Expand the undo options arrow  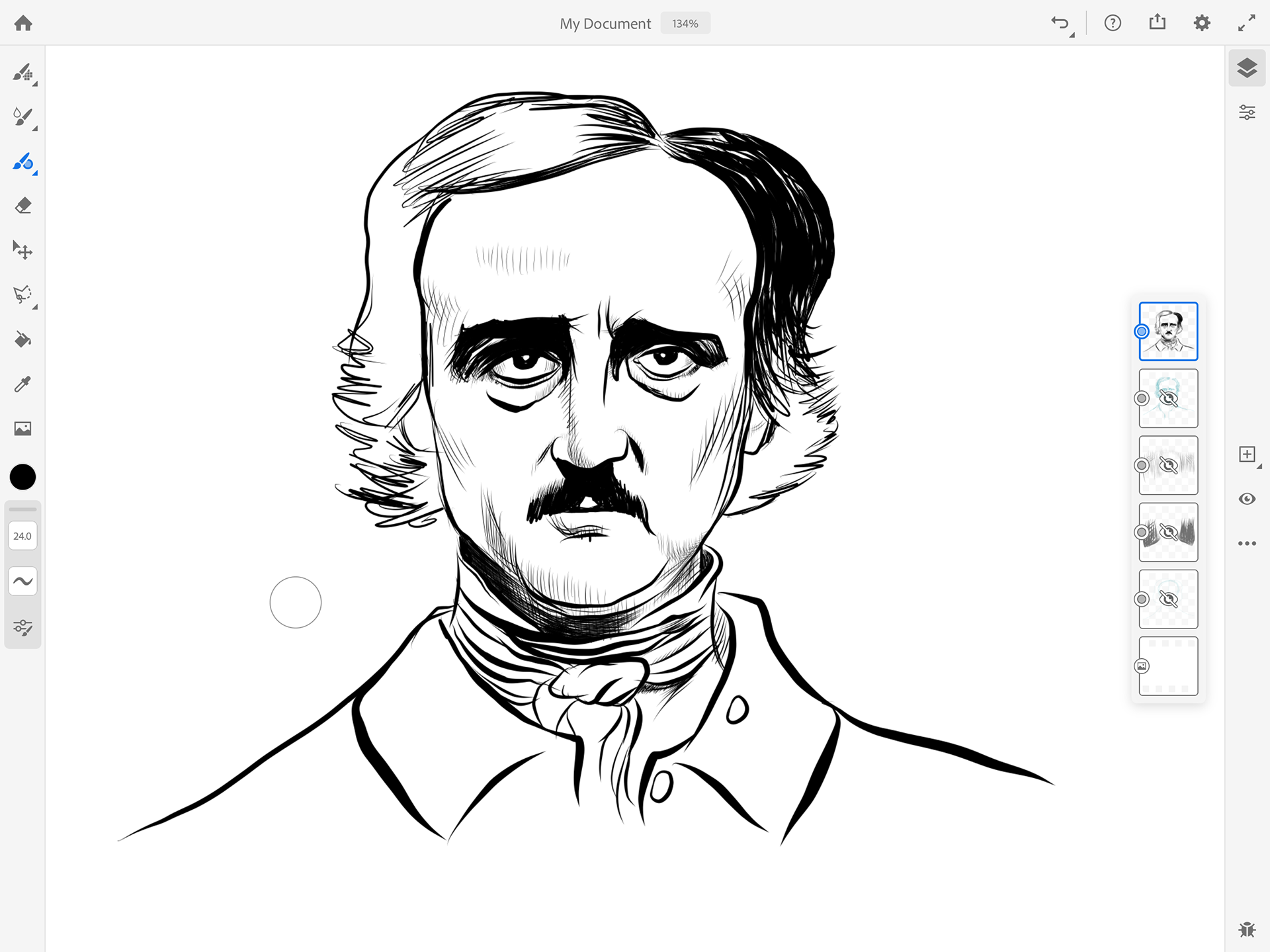1072,34
